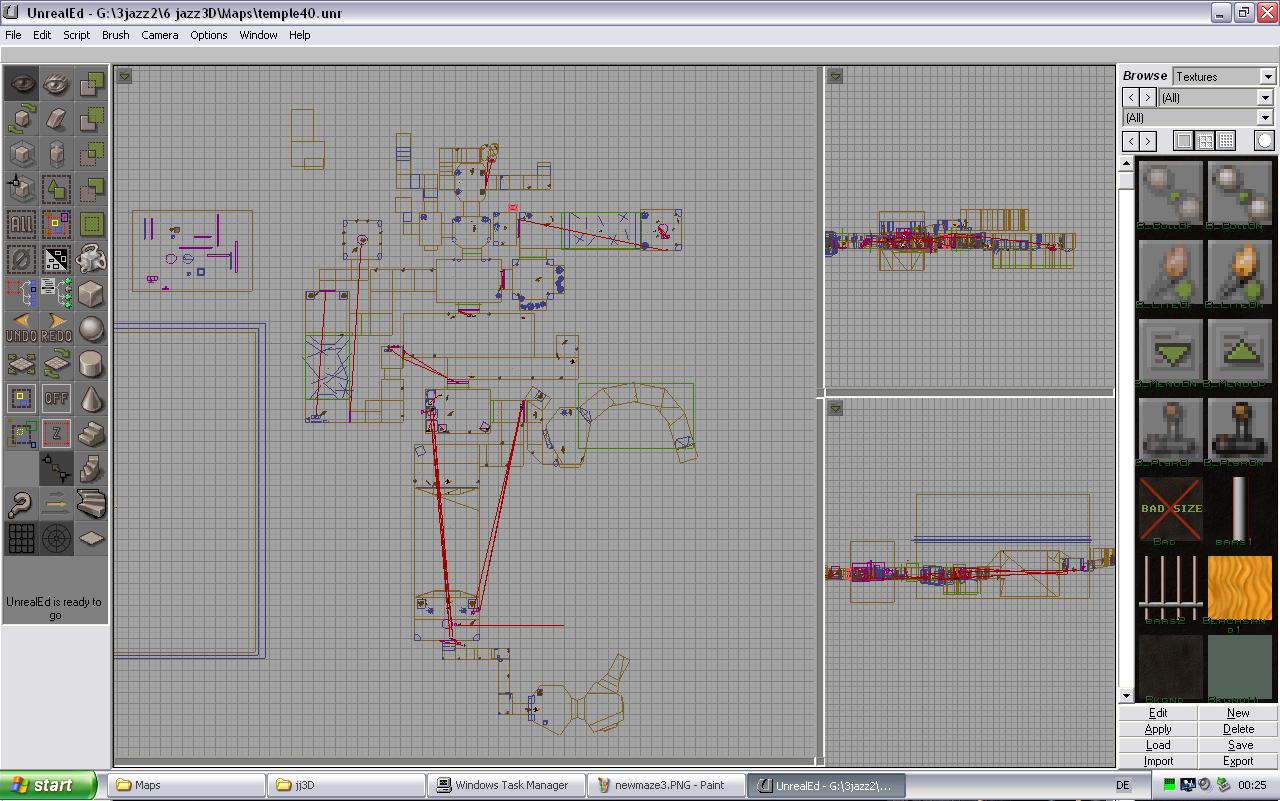Open the Camera menu

160,35
